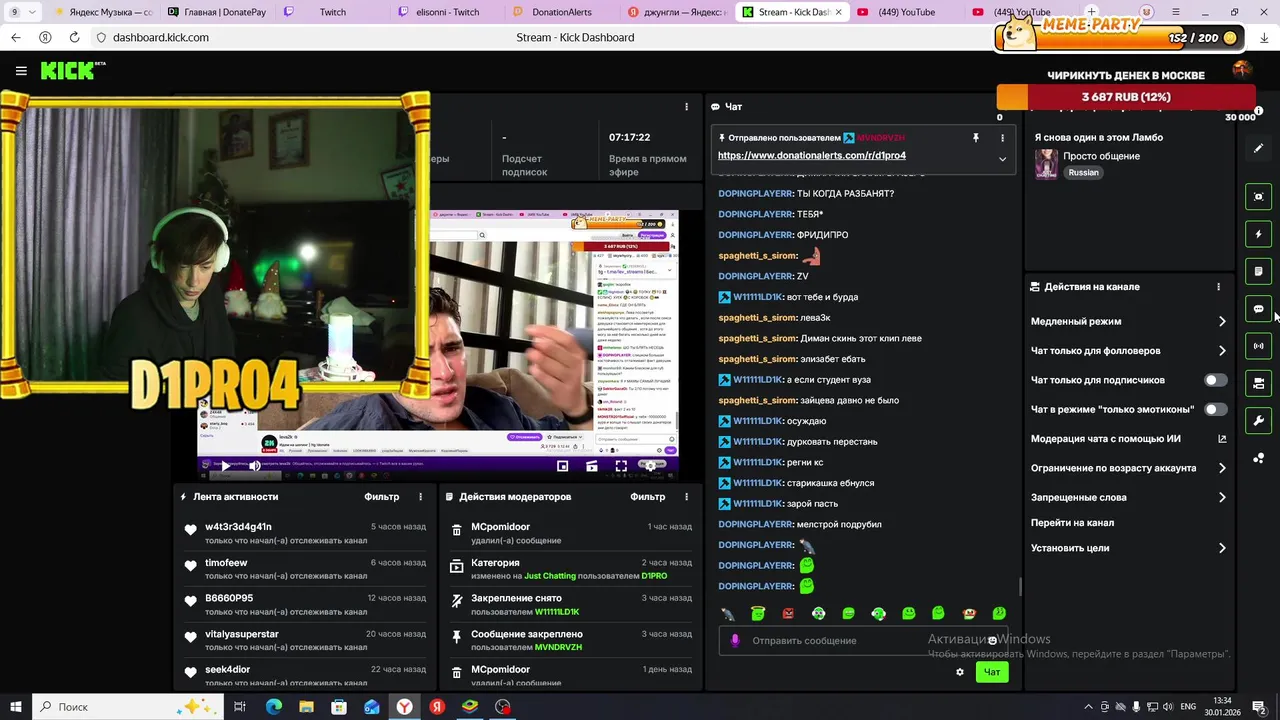Screen dimensions: 1280x720
Task: Click the chat scrollbar
Action: point(1020,586)
